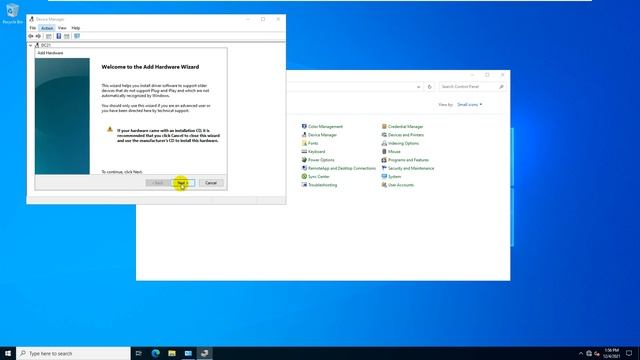Show hidden system tray icons
Screen dimensions: 640x360
tap(581, 353)
